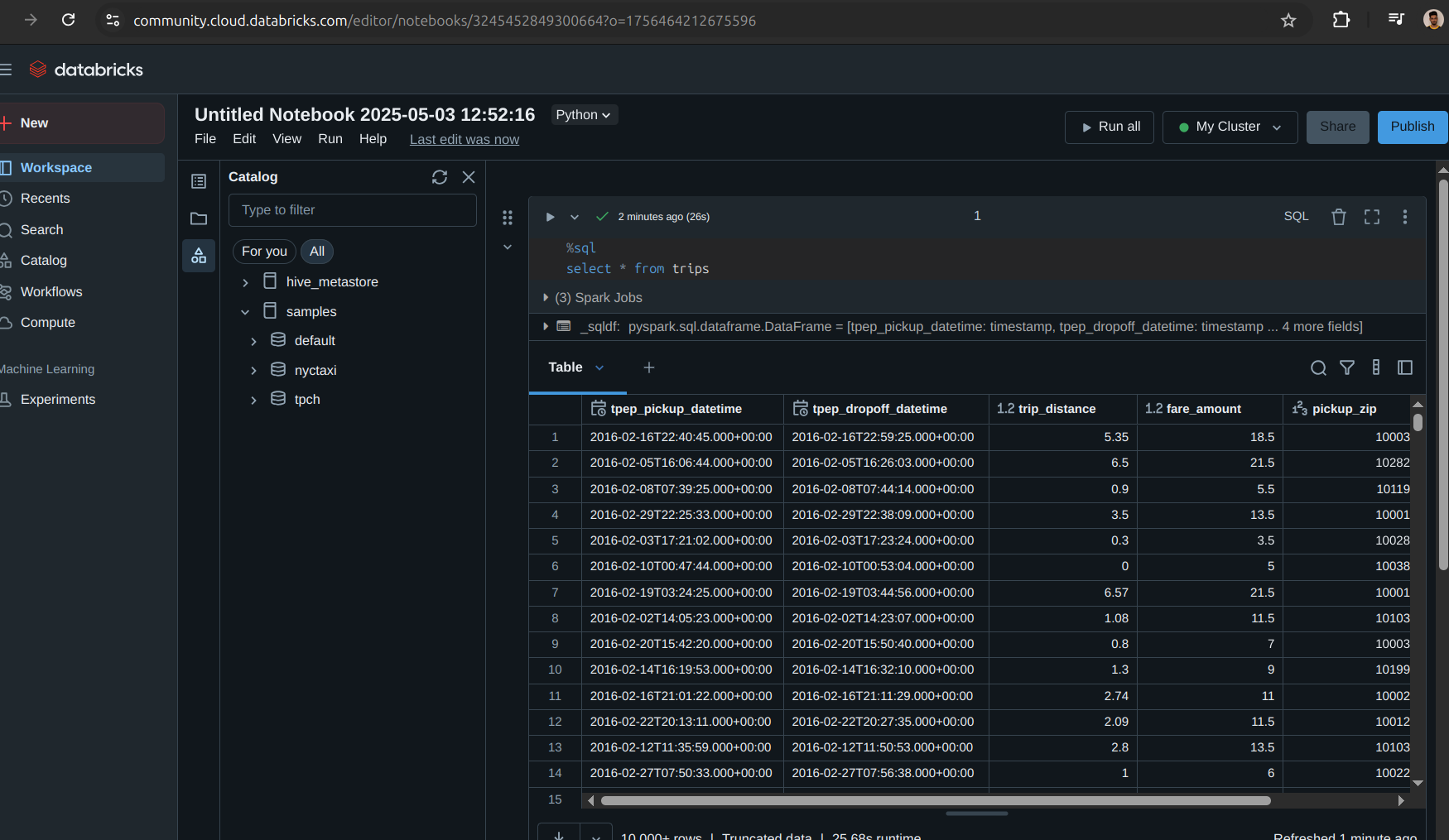The image size is (1449, 840).
Task: Open the run options chevron
Action: pyautogui.click(x=575, y=217)
